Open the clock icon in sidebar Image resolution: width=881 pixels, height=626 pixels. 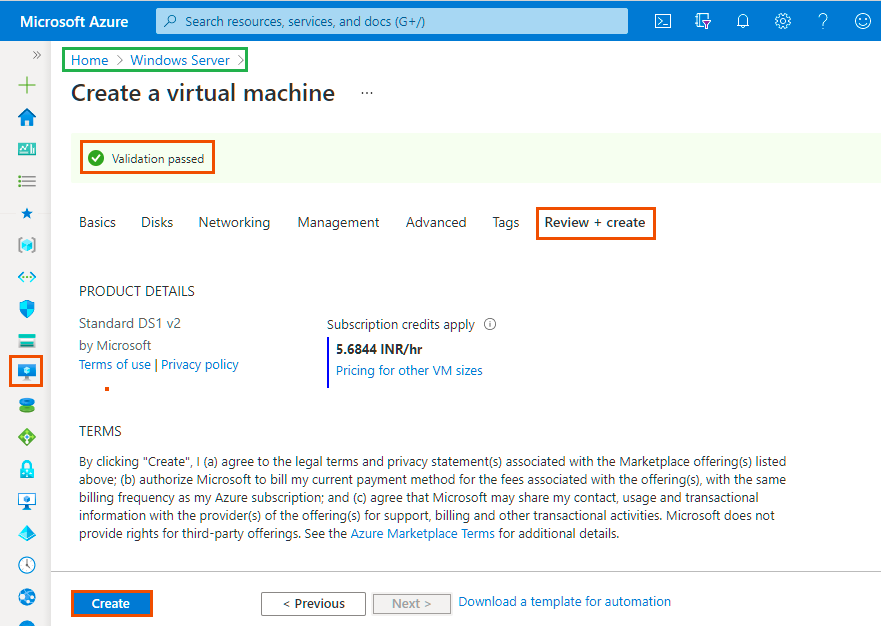tap(27, 565)
